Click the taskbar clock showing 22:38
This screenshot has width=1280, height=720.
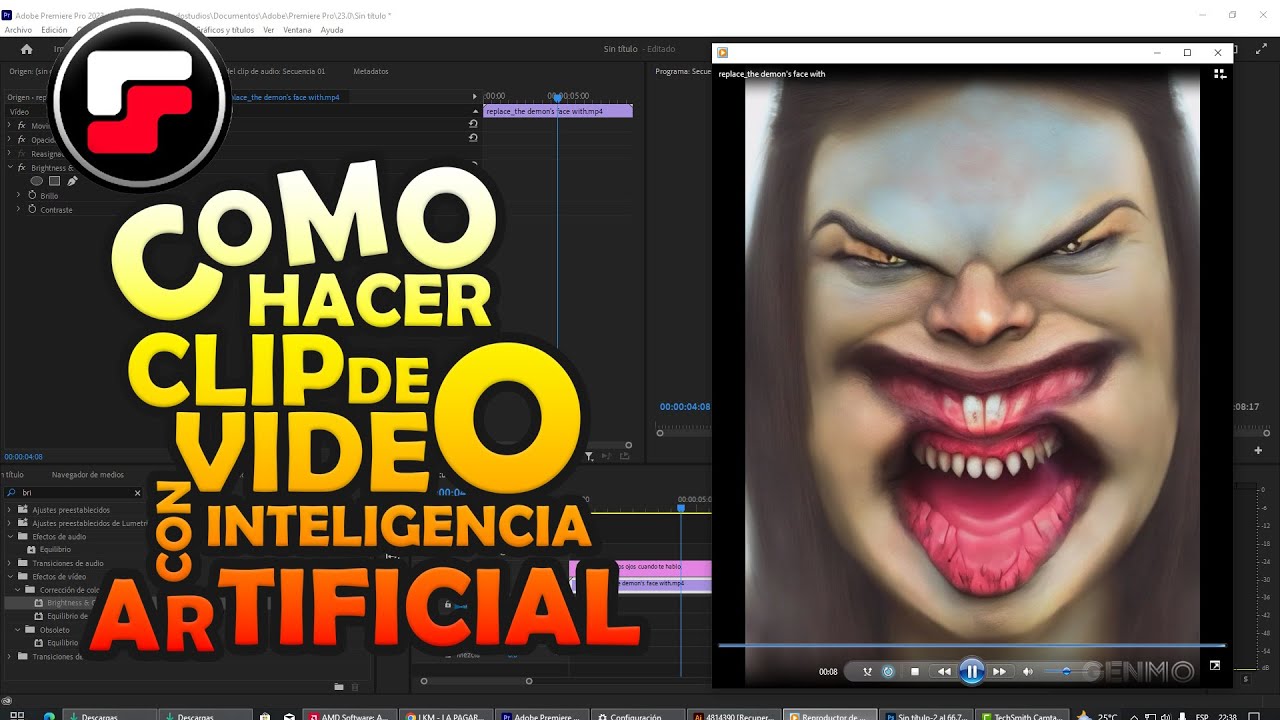click(x=1228, y=716)
